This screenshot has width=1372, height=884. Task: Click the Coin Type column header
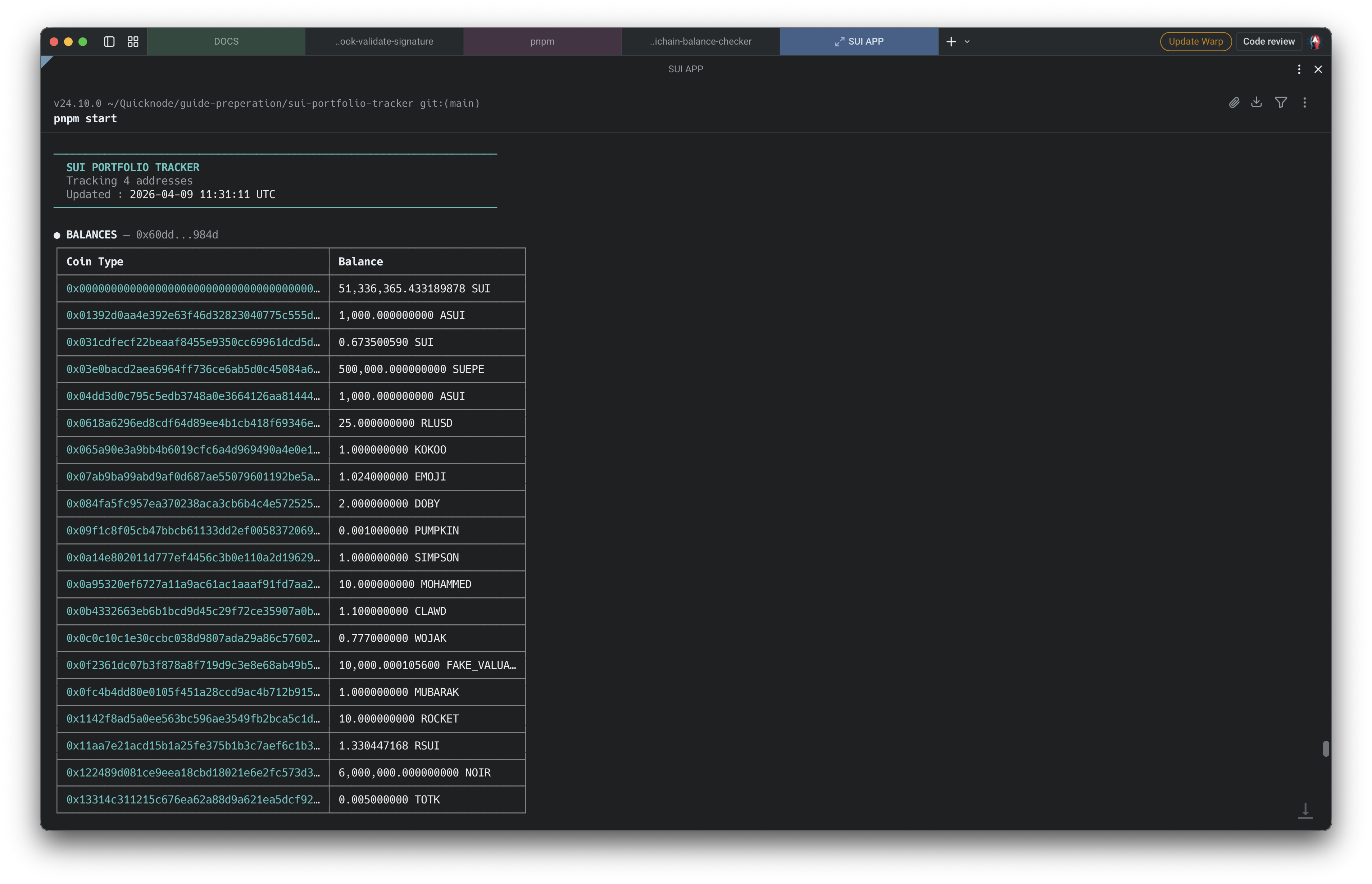[95, 261]
